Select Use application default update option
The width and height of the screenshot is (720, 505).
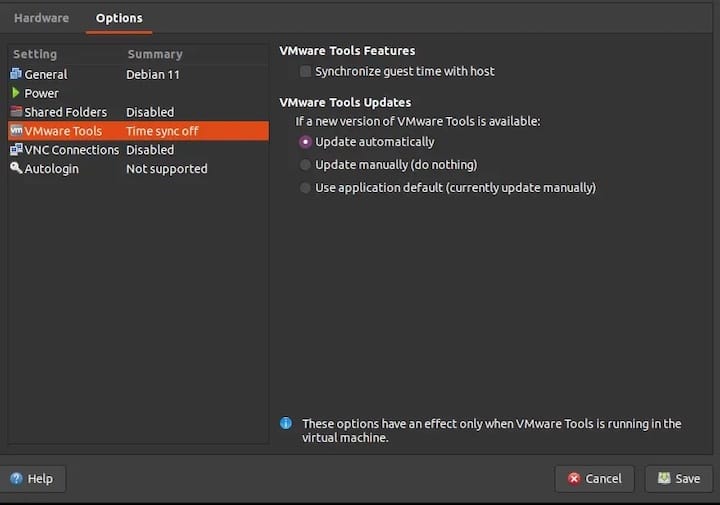[x=305, y=188]
